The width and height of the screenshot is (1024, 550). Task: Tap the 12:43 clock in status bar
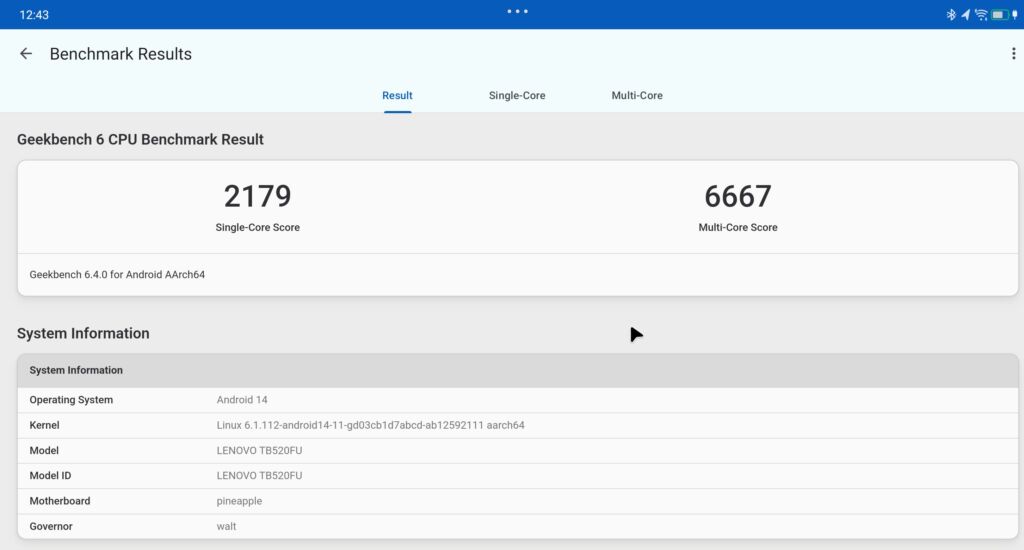[x=34, y=14]
